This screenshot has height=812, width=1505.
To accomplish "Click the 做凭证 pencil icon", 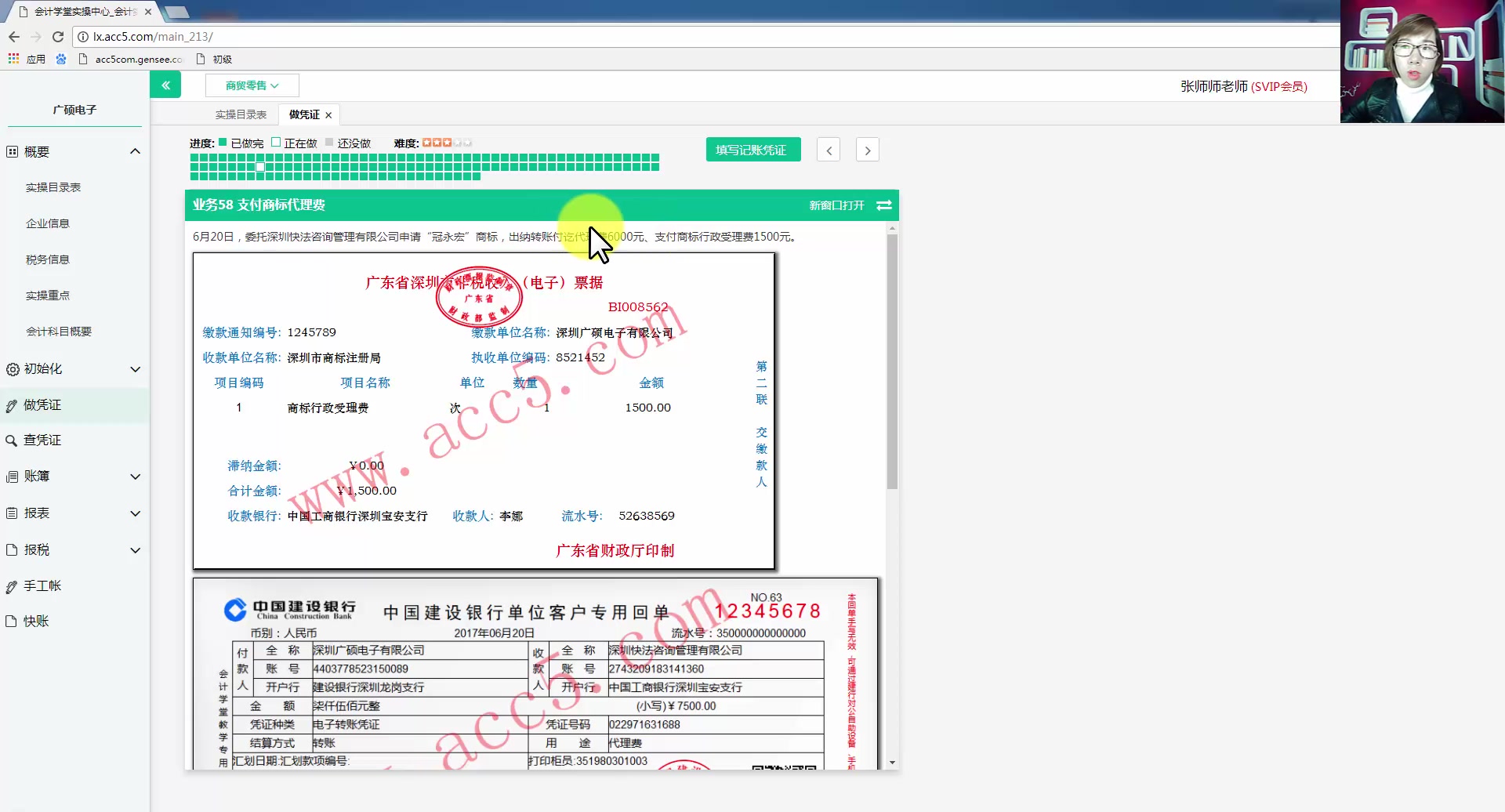I will tap(12, 405).
